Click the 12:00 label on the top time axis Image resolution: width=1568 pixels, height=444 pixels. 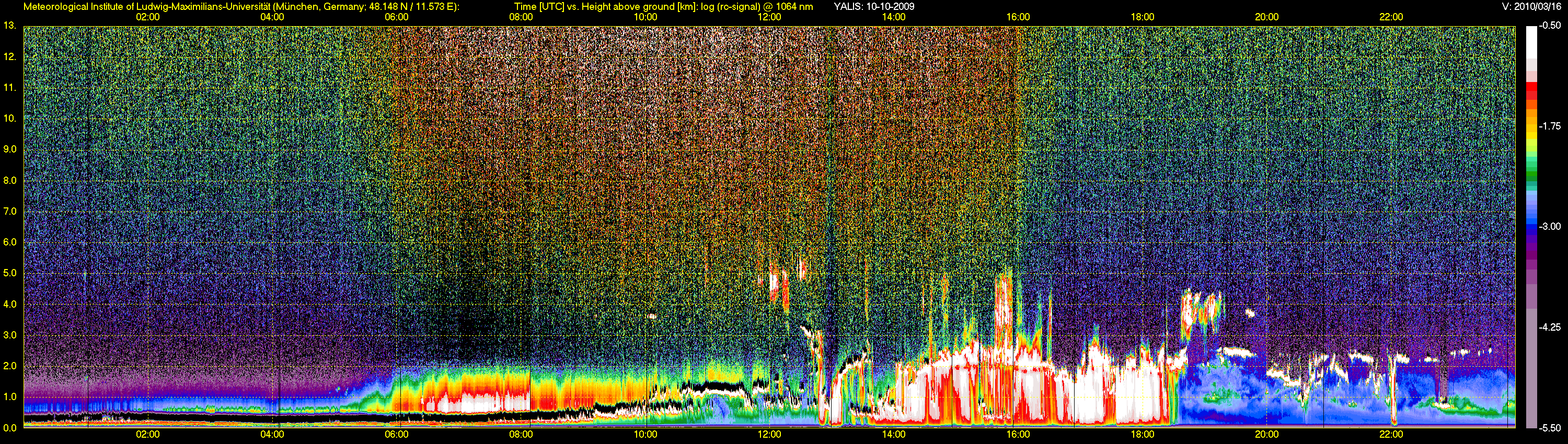pos(769,17)
